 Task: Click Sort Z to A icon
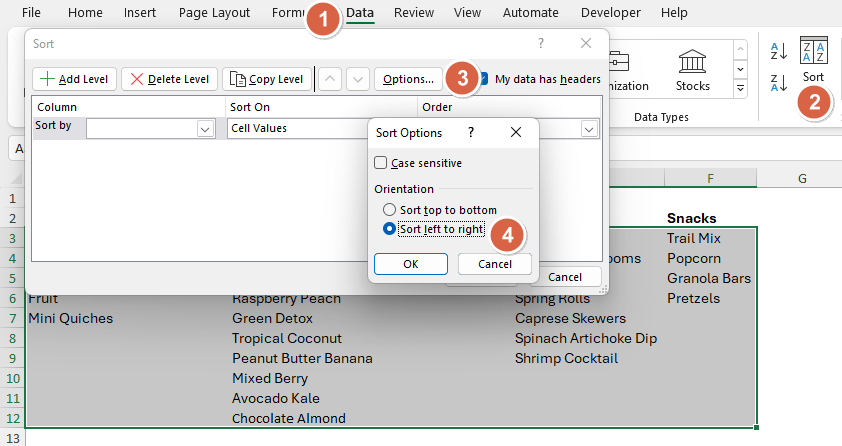[779, 82]
